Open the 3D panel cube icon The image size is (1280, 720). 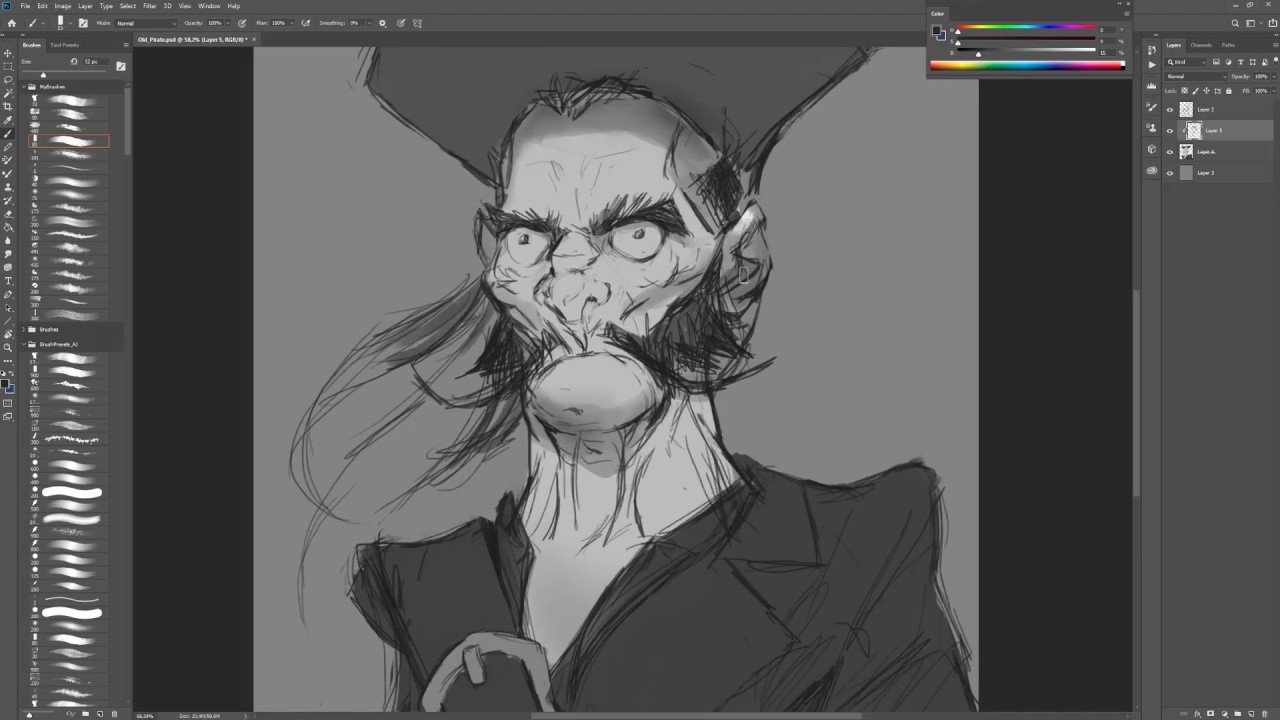1152,149
